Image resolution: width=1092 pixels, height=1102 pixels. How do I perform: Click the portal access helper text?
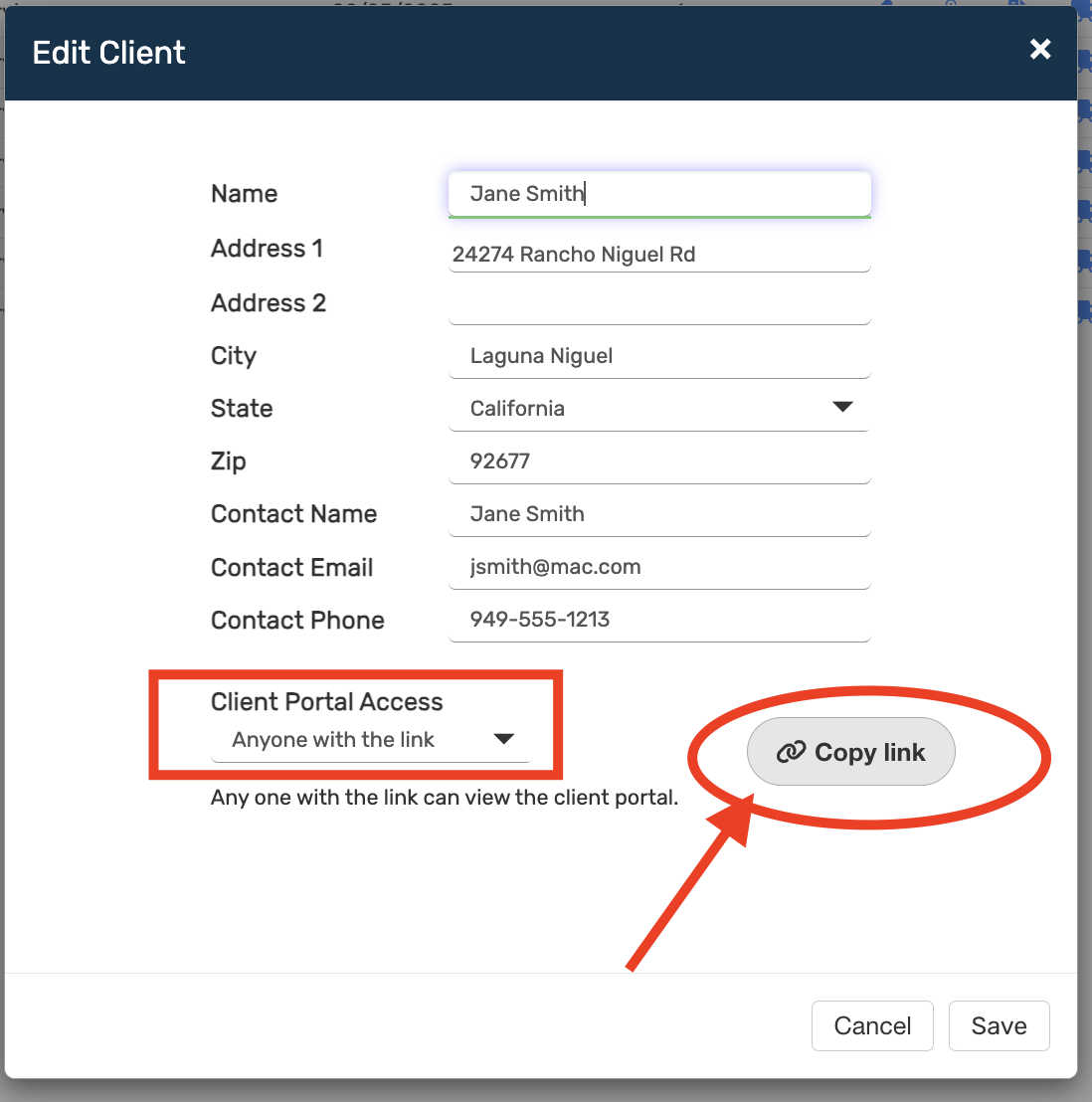click(445, 798)
